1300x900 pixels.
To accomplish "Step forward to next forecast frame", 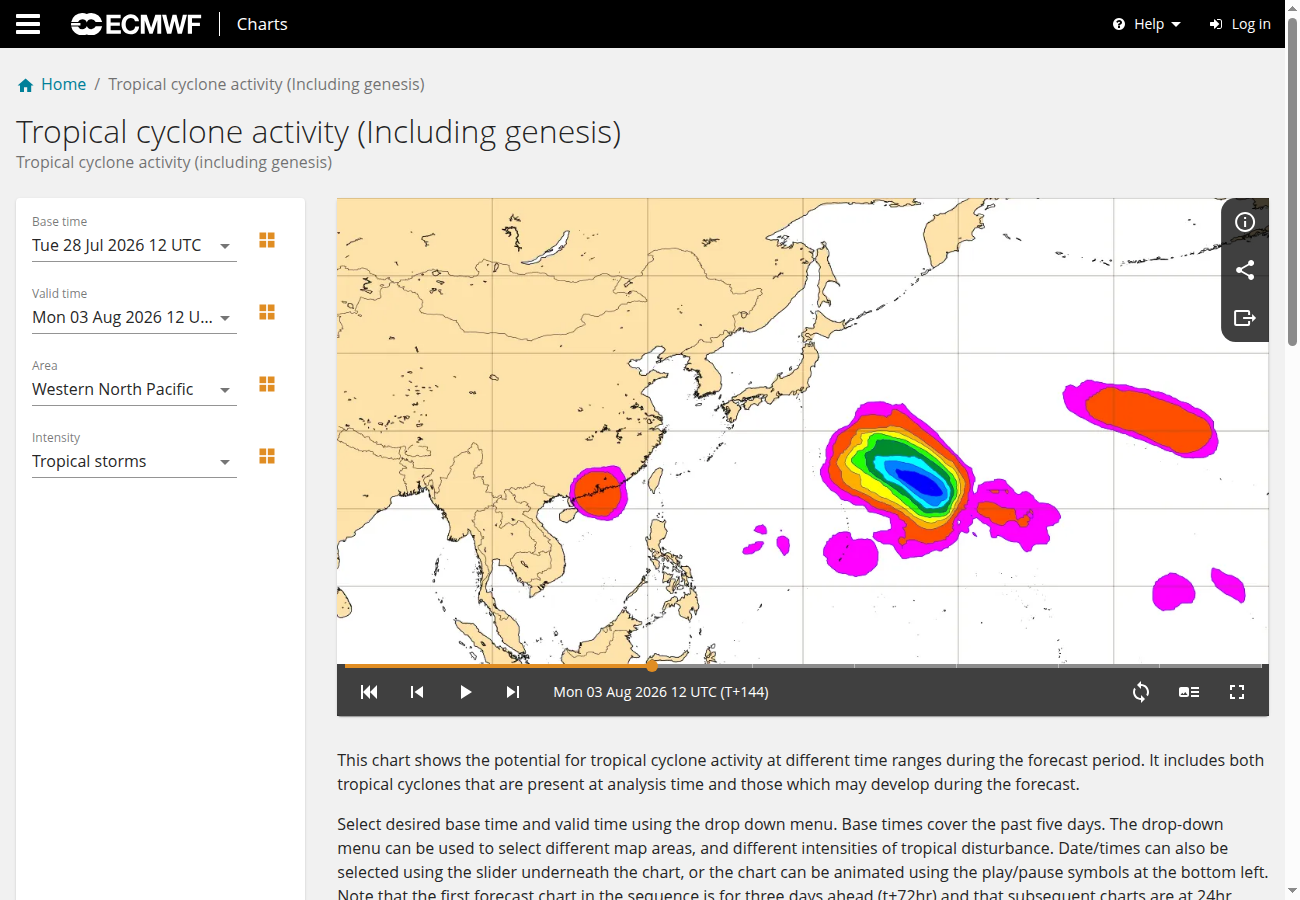I will point(513,692).
